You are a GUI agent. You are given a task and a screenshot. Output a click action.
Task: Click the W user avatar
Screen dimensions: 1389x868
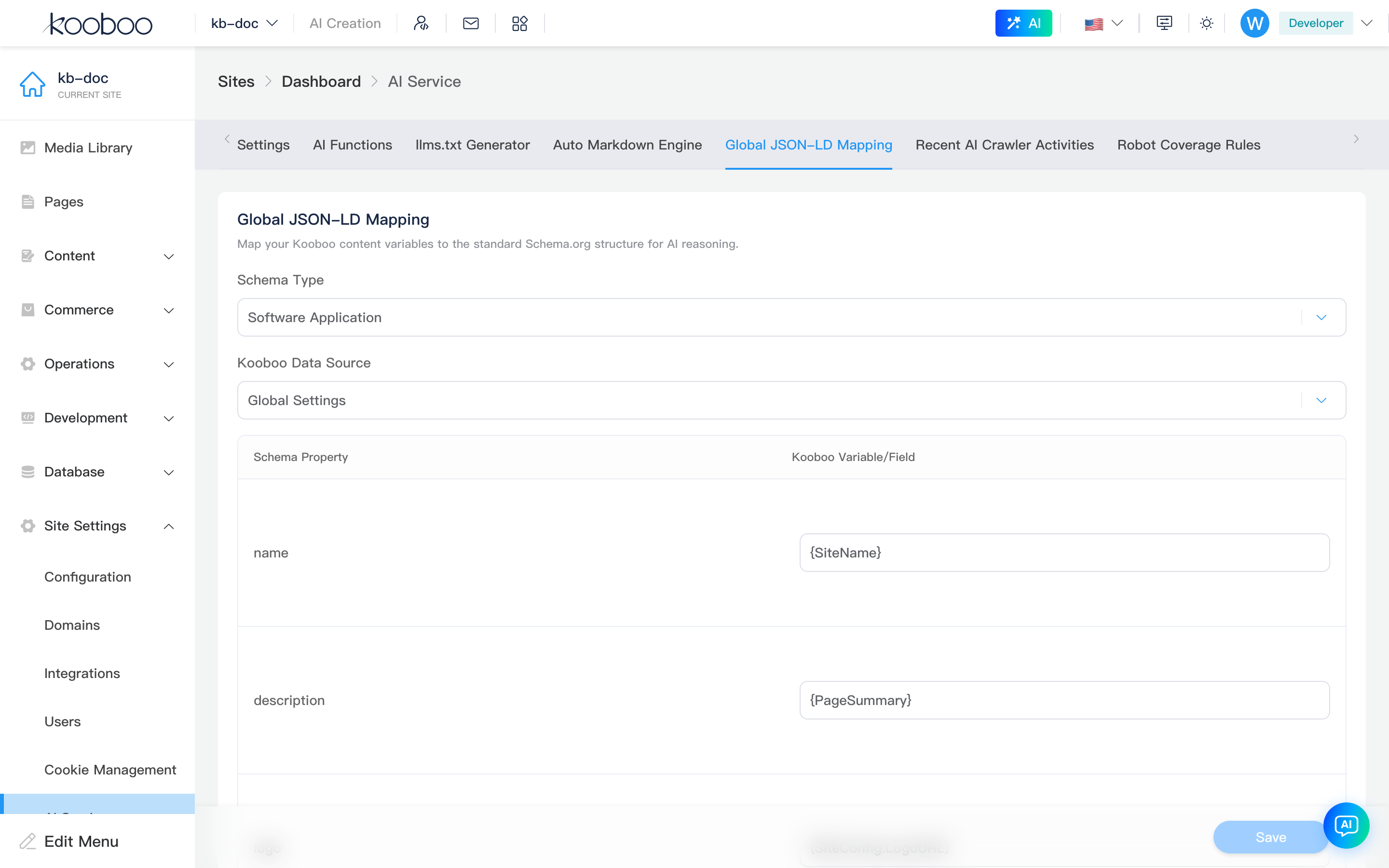coord(1255,24)
